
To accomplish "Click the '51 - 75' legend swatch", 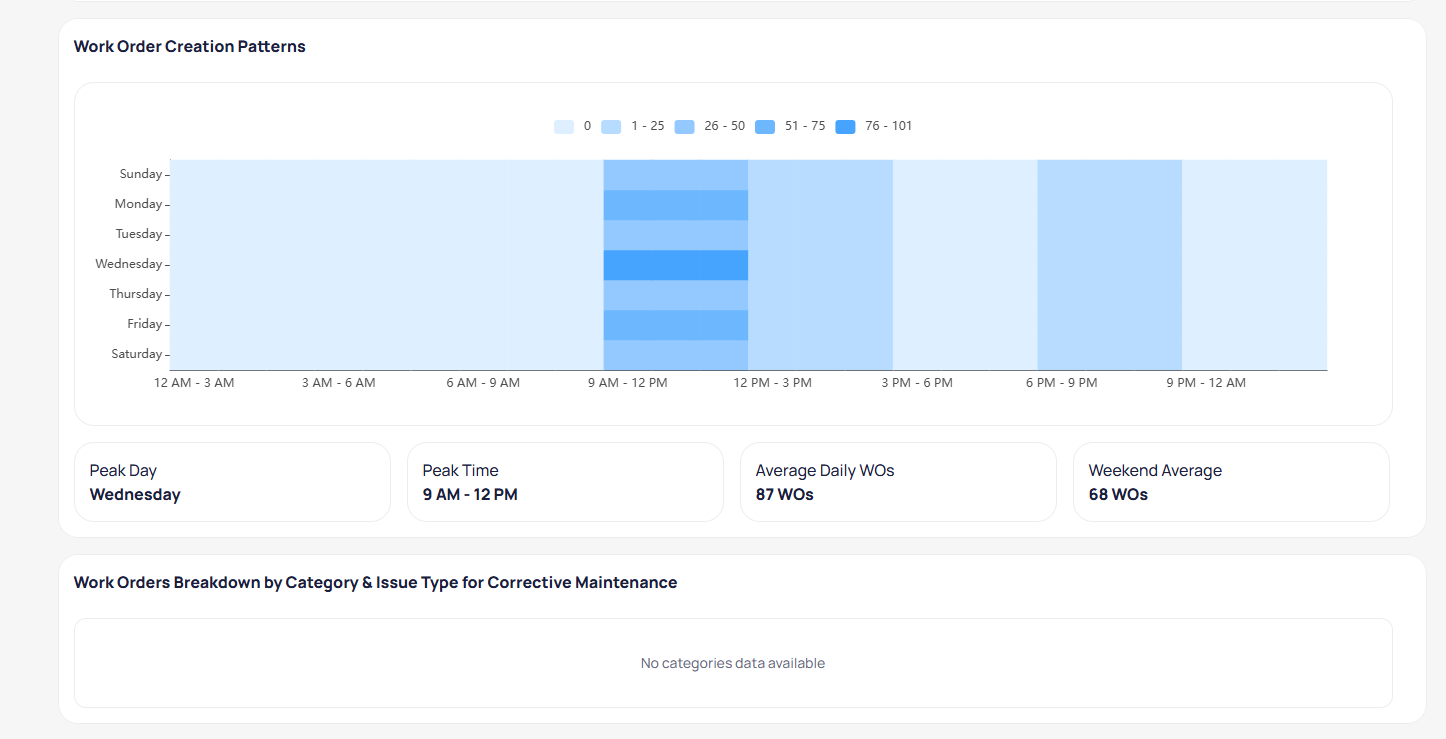I will coord(765,127).
